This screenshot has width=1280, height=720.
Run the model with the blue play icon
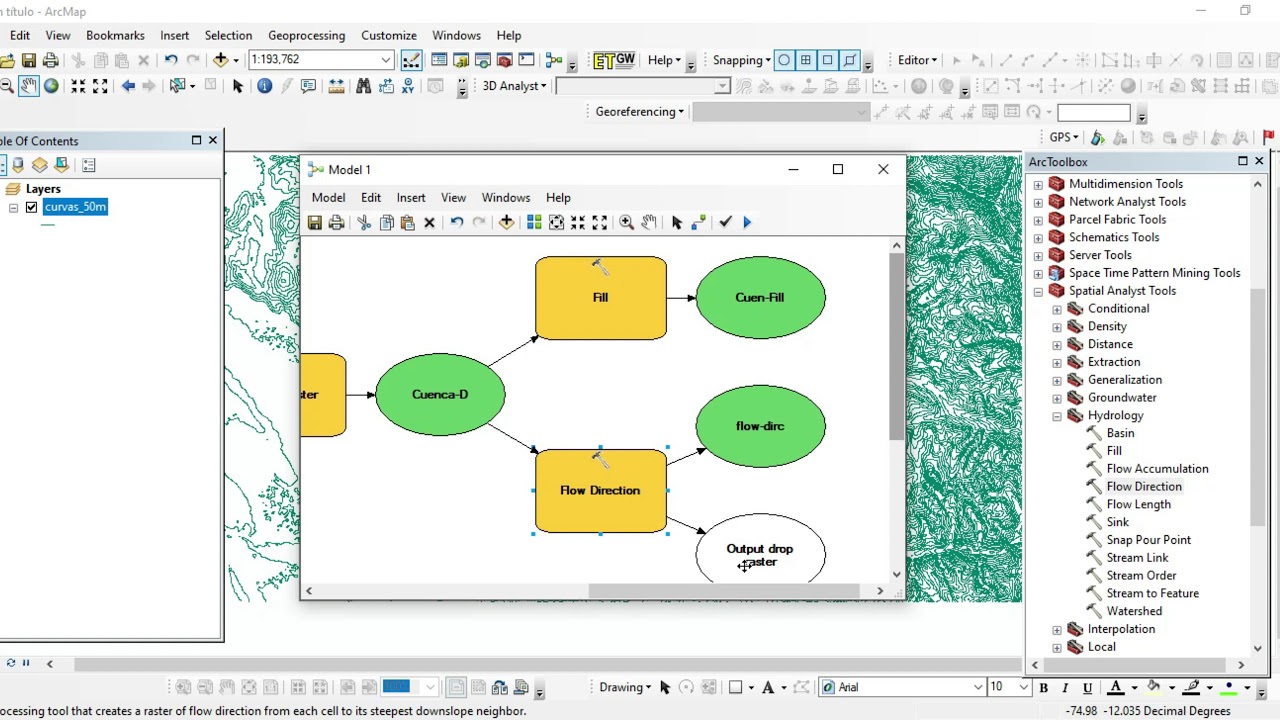[747, 222]
